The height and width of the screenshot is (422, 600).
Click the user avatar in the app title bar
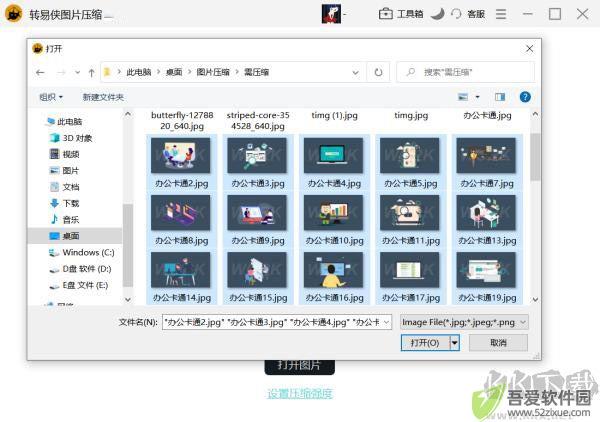tap(331, 14)
